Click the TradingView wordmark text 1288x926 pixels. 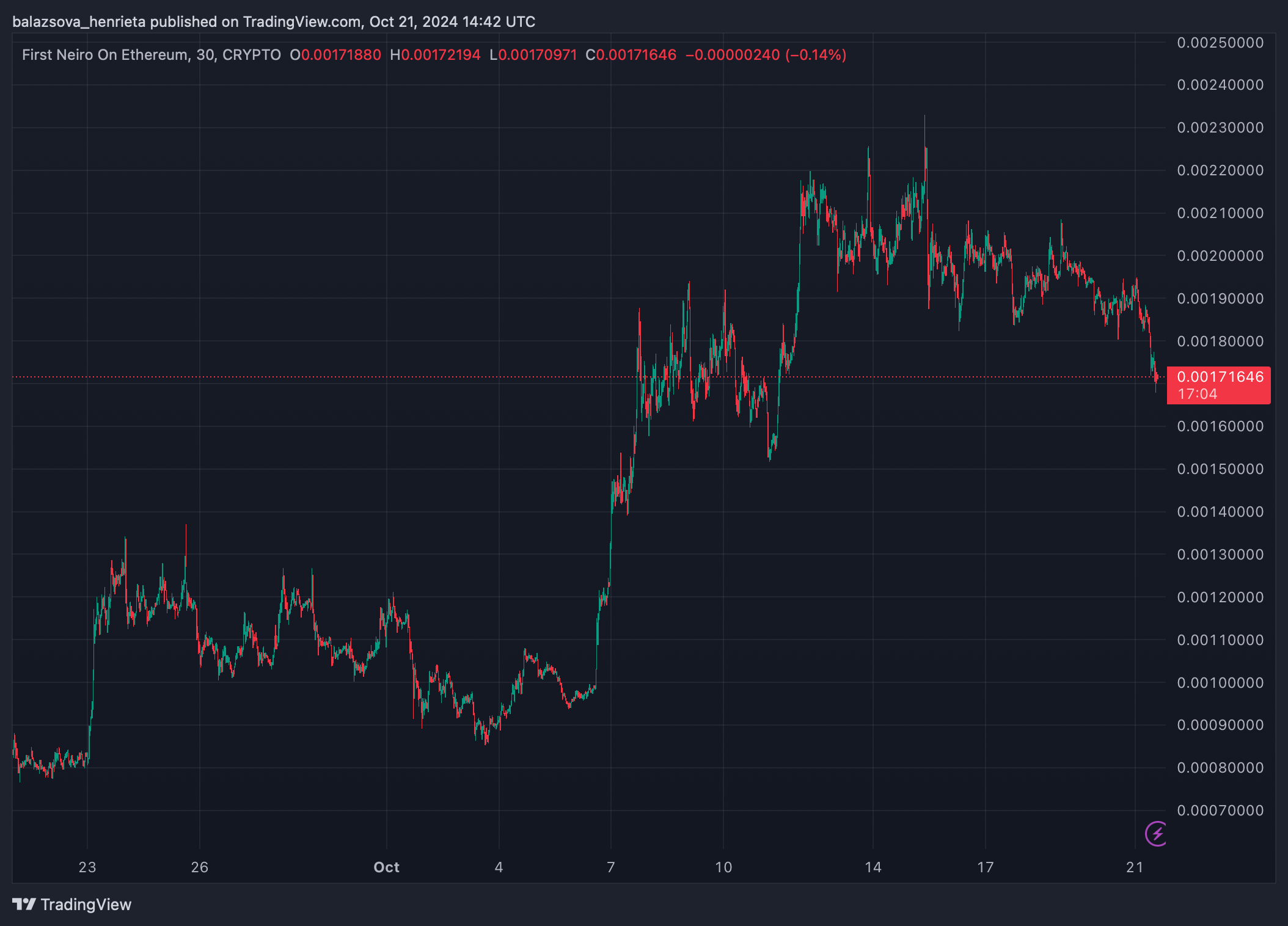point(86,905)
